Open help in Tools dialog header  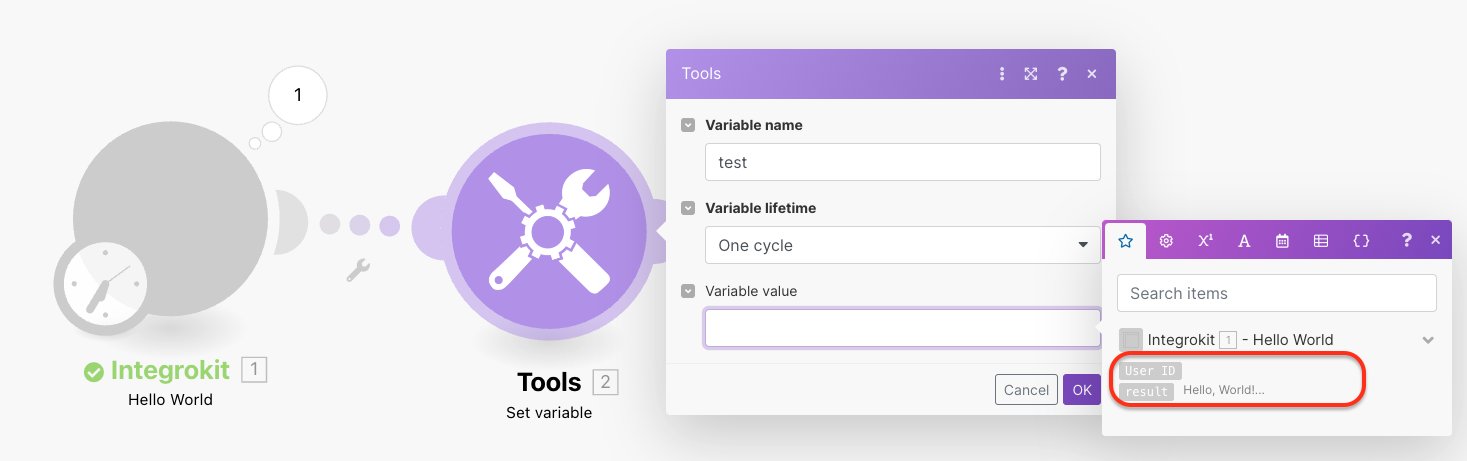pyautogui.click(x=1062, y=74)
